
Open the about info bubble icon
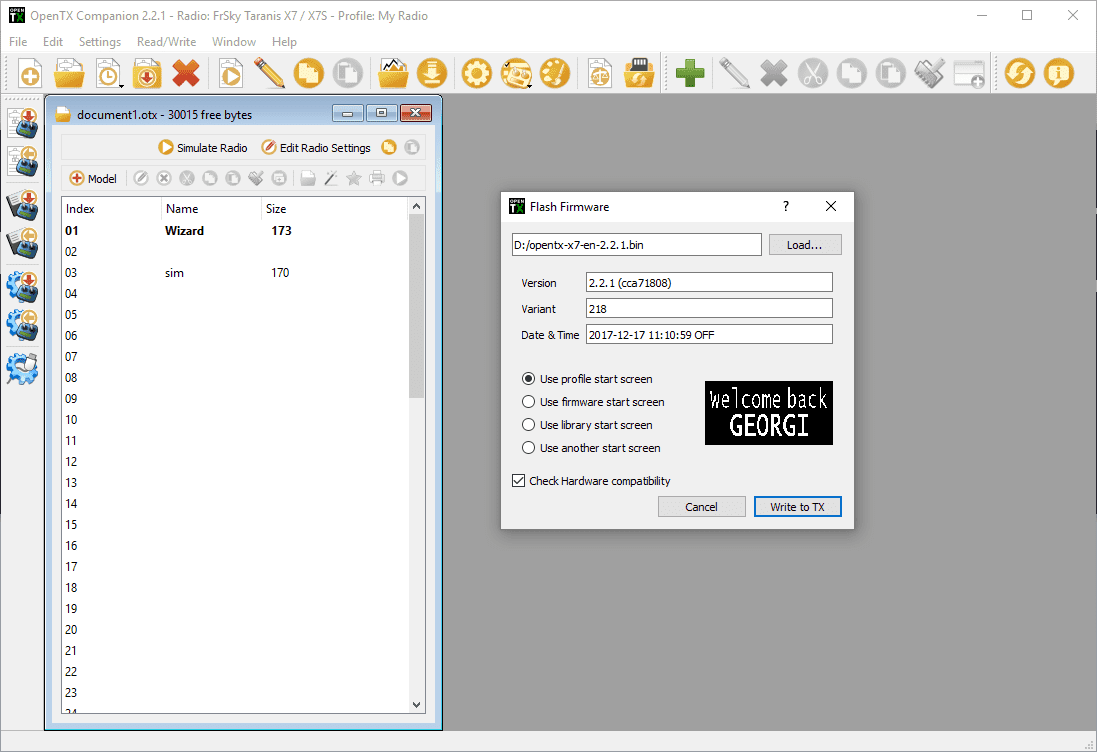tap(1059, 73)
